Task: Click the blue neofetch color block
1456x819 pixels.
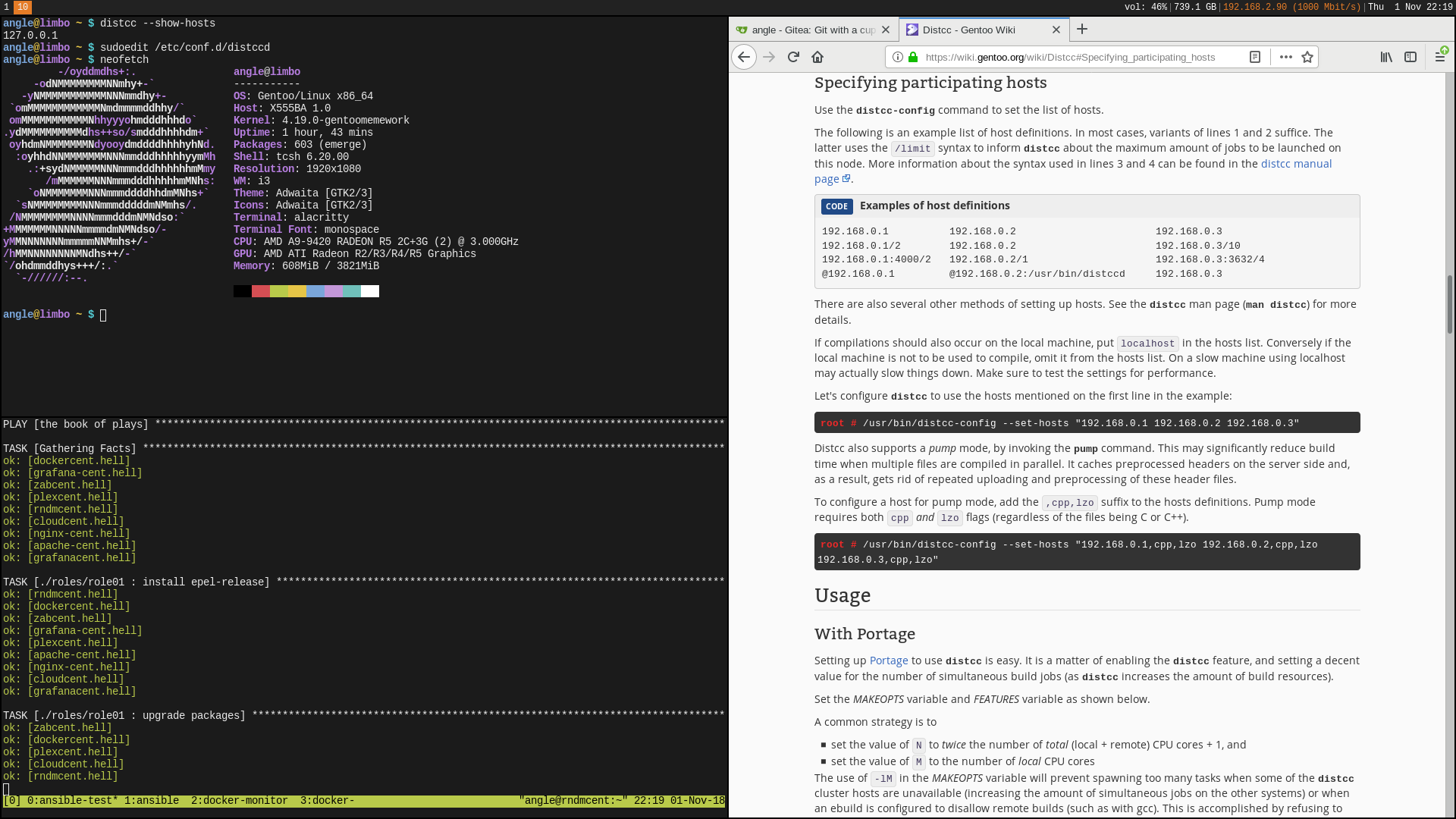Action: click(x=315, y=291)
